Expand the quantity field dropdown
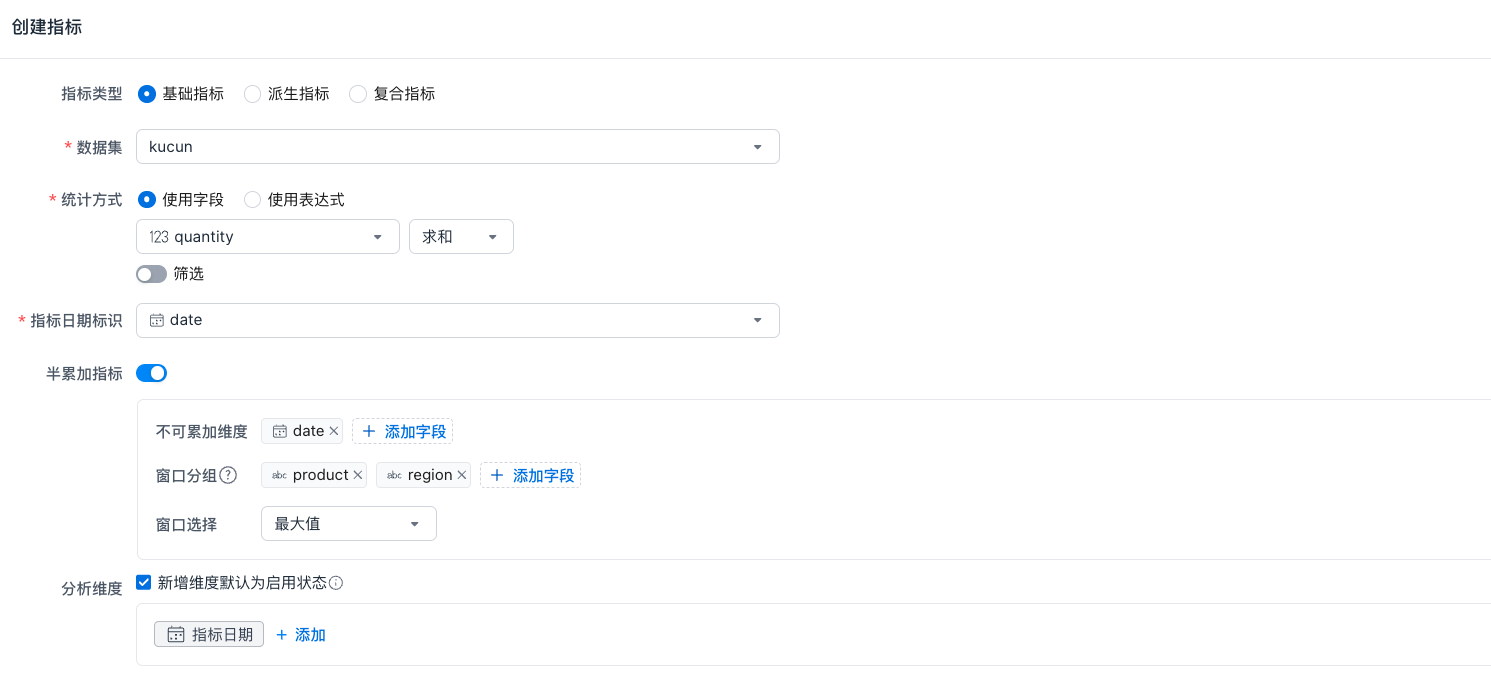The image size is (1491, 676). pos(267,237)
